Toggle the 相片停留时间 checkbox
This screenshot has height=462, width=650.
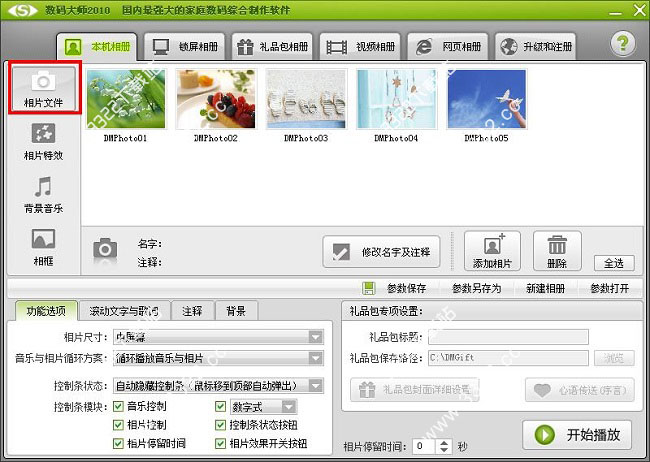click(x=119, y=443)
